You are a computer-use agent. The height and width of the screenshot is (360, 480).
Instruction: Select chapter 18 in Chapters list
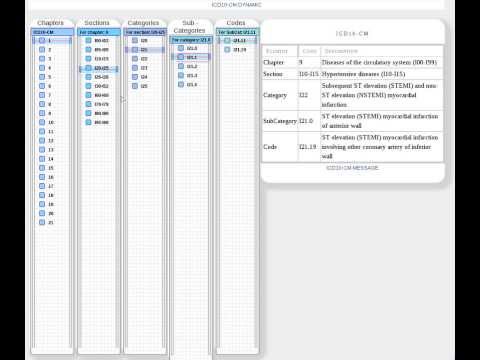[x=51, y=195]
